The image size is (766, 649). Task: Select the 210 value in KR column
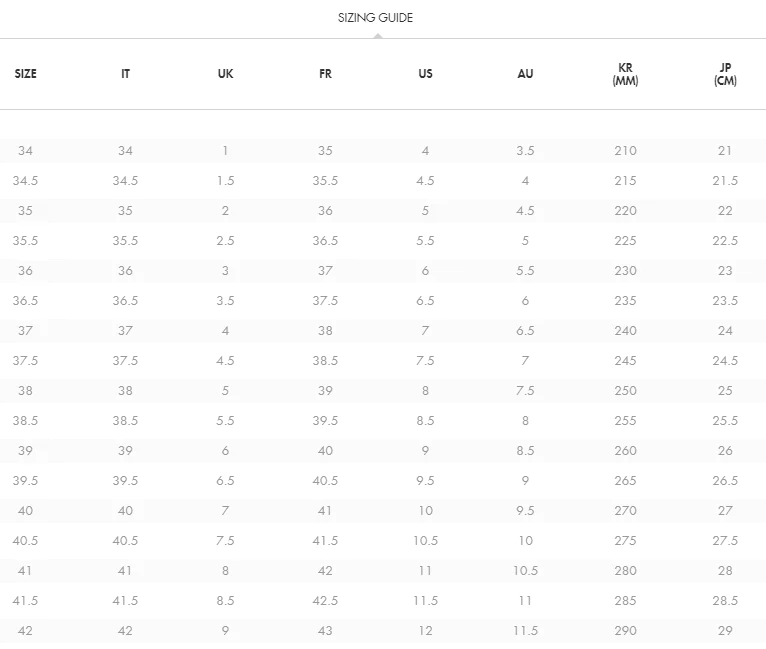(x=625, y=151)
